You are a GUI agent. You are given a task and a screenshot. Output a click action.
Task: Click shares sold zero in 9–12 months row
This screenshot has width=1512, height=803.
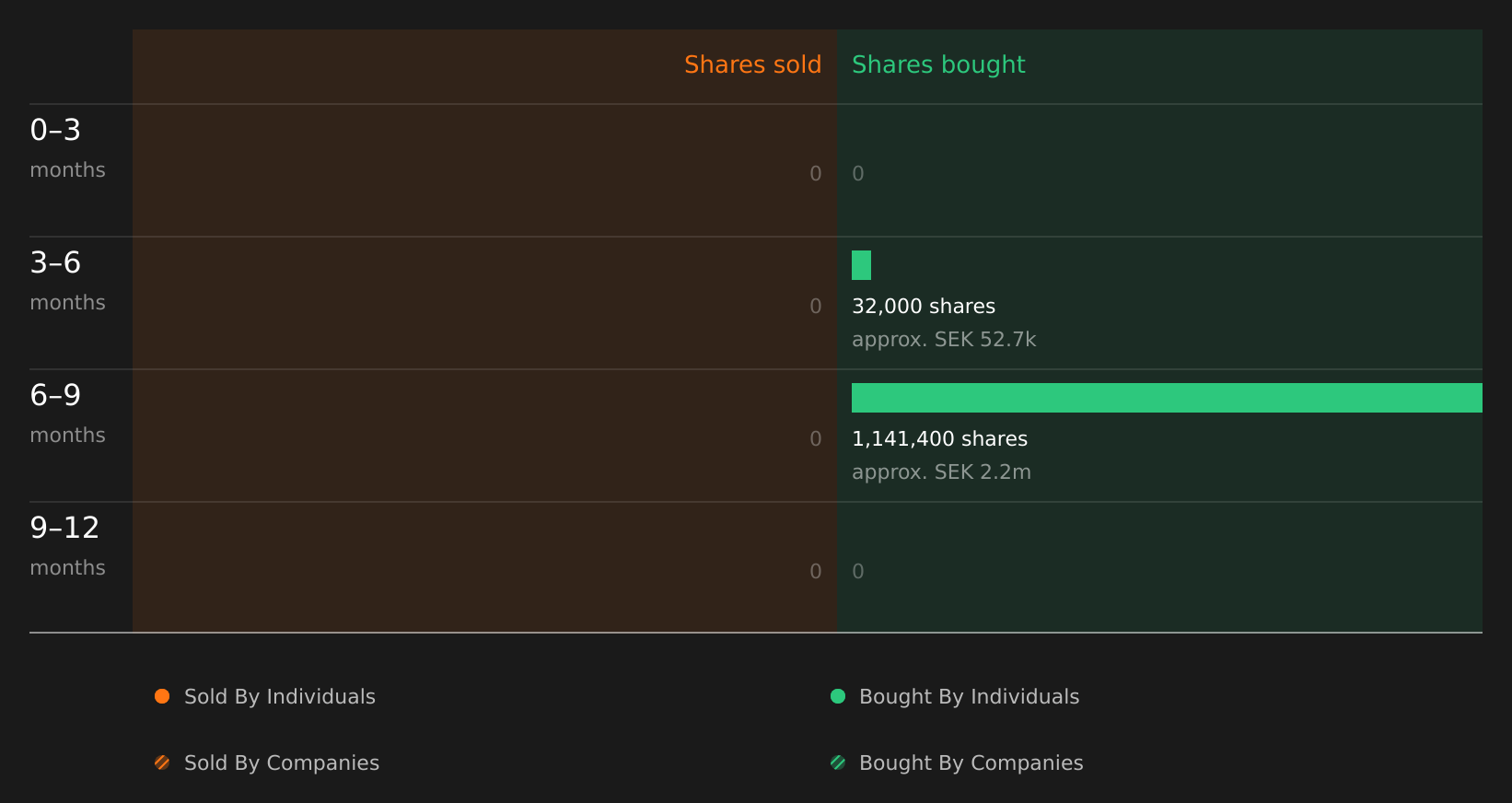click(816, 572)
